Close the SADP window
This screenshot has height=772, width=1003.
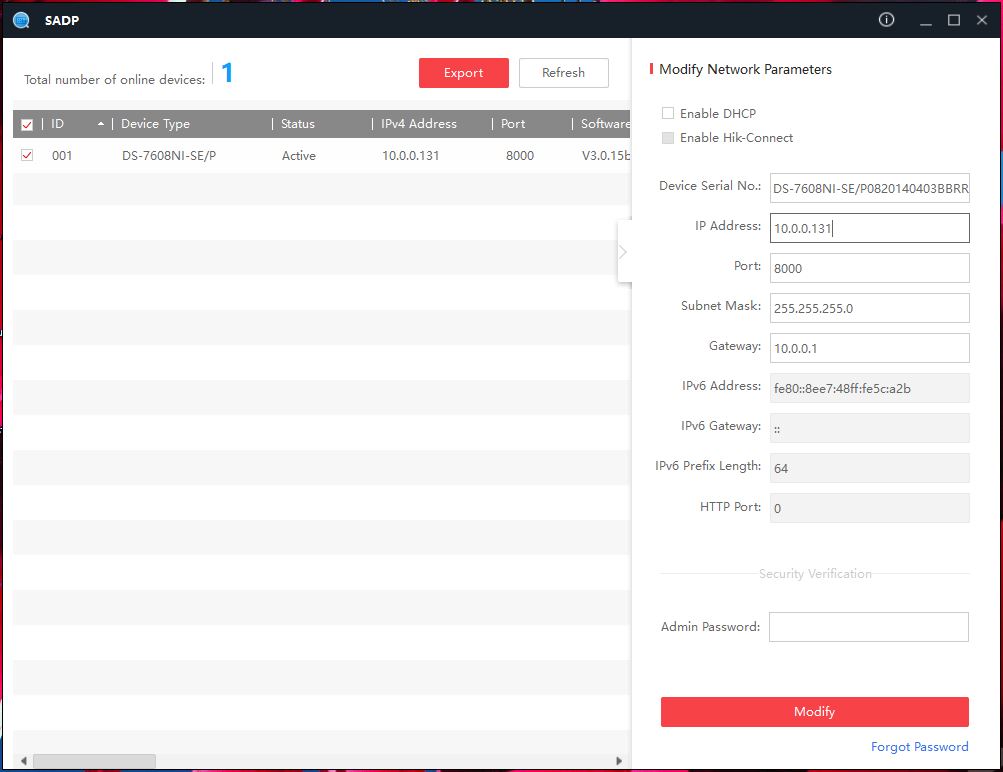[x=981, y=21]
